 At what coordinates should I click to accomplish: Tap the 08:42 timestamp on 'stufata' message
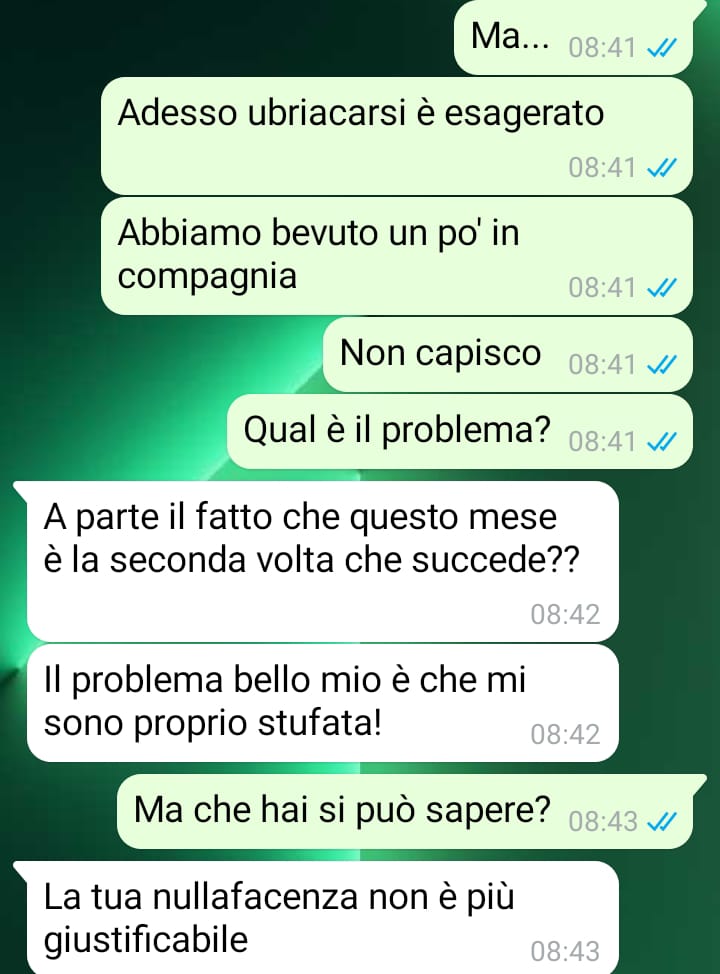pyautogui.click(x=565, y=734)
